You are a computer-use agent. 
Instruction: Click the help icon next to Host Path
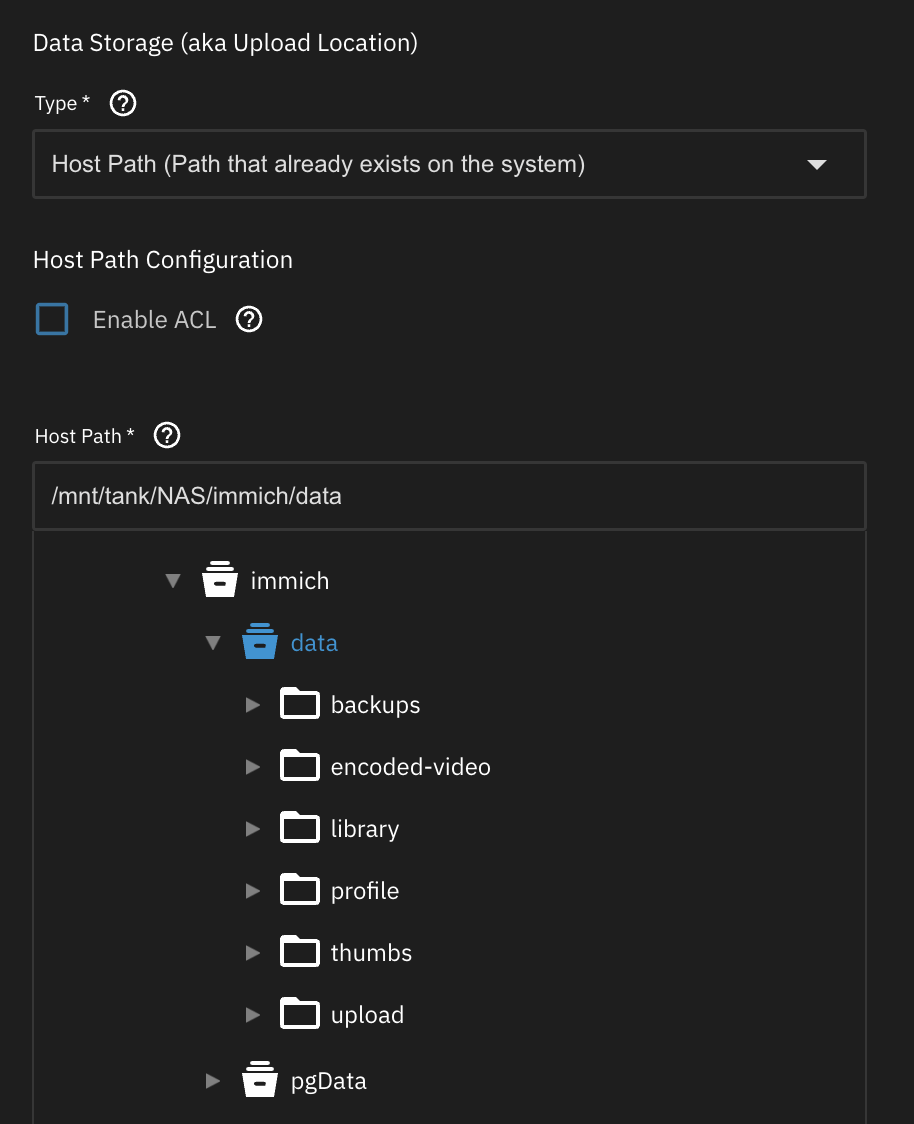tap(168, 436)
